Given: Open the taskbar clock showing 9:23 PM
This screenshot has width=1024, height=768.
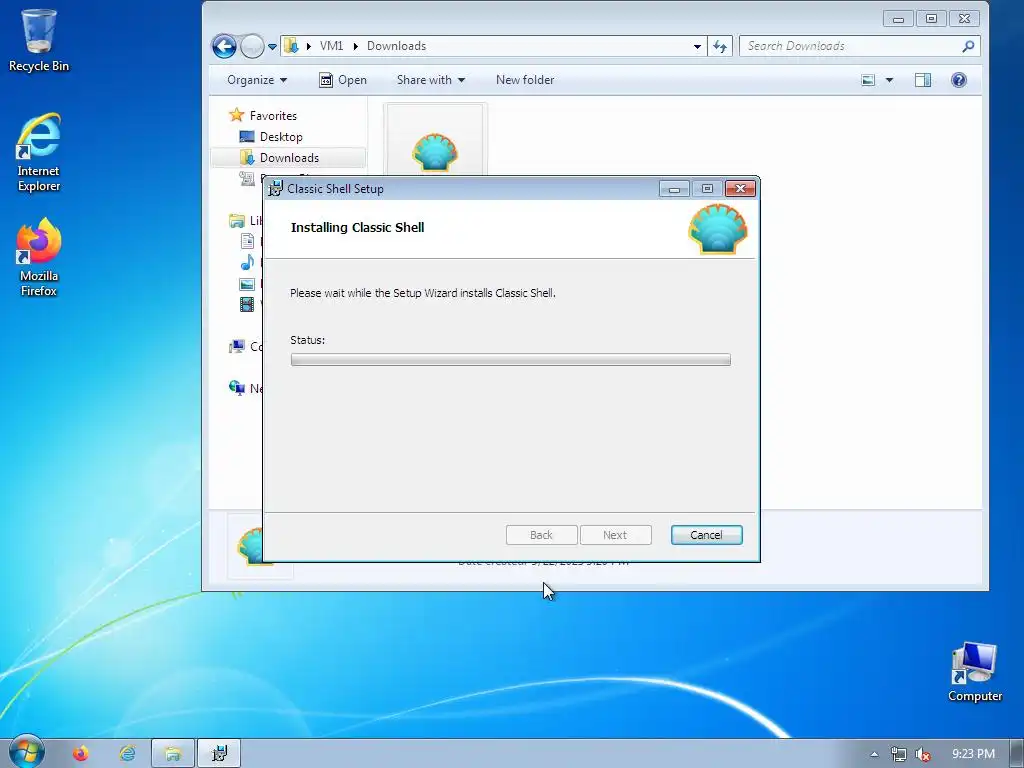Looking at the screenshot, I should tap(973, 754).
